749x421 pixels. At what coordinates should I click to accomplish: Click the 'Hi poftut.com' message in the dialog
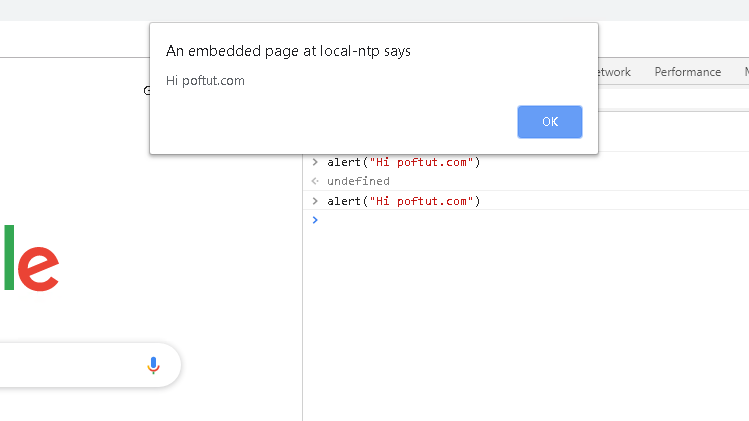pyautogui.click(x=205, y=80)
